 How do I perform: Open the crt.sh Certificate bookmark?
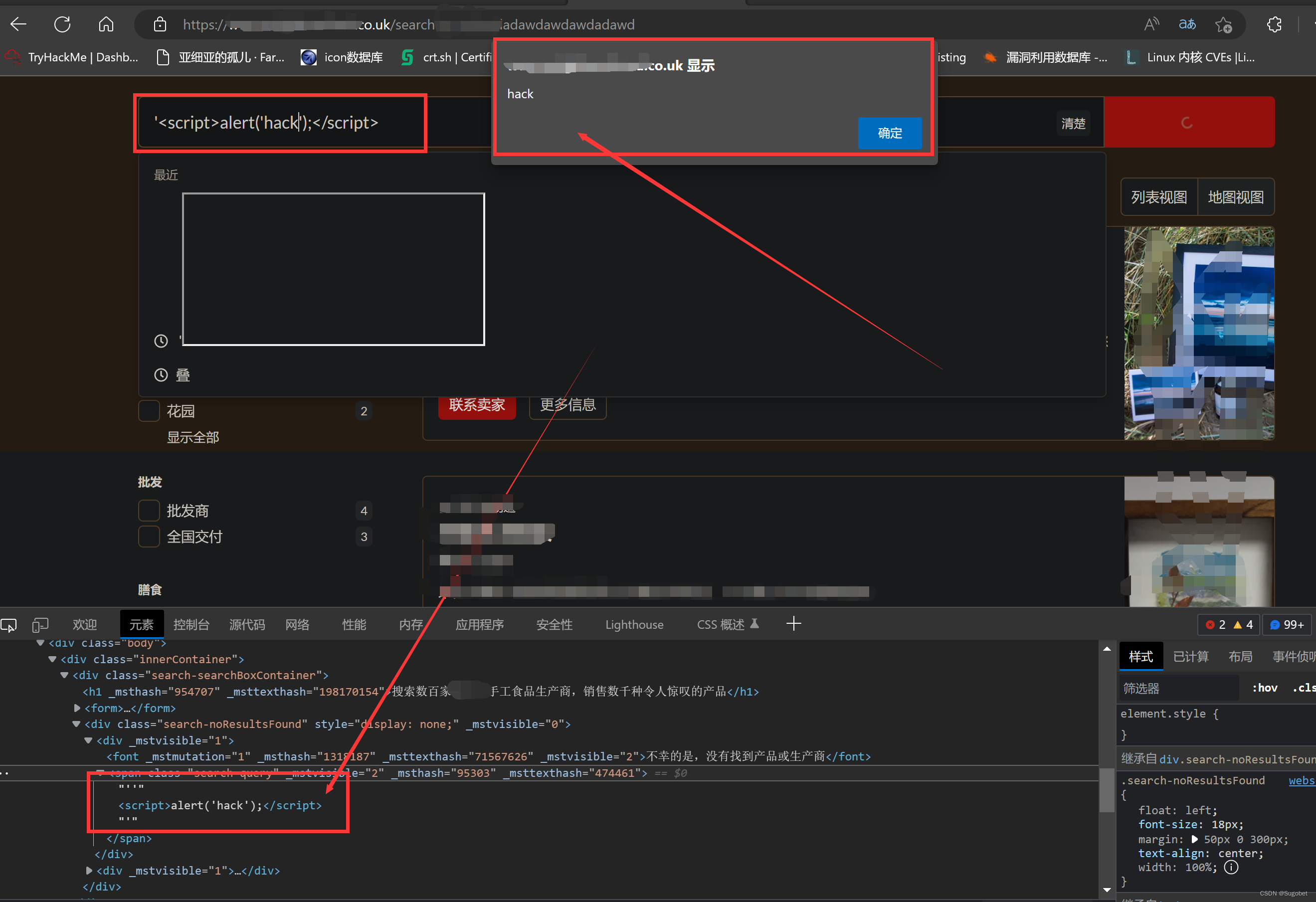pyautogui.click(x=446, y=57)
